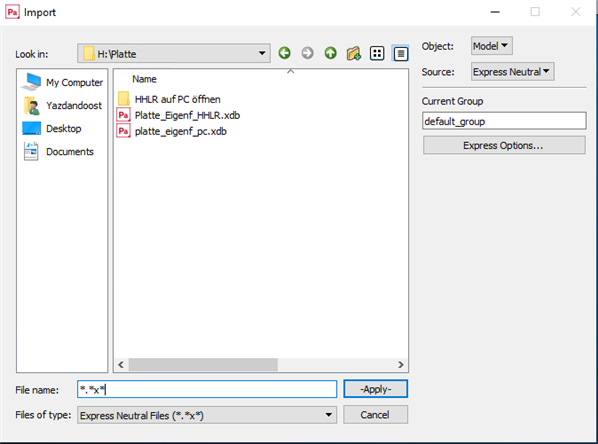
Task: Click the greyed forward arrow icon
Action: pyautogui.click(x=307, y=53)
